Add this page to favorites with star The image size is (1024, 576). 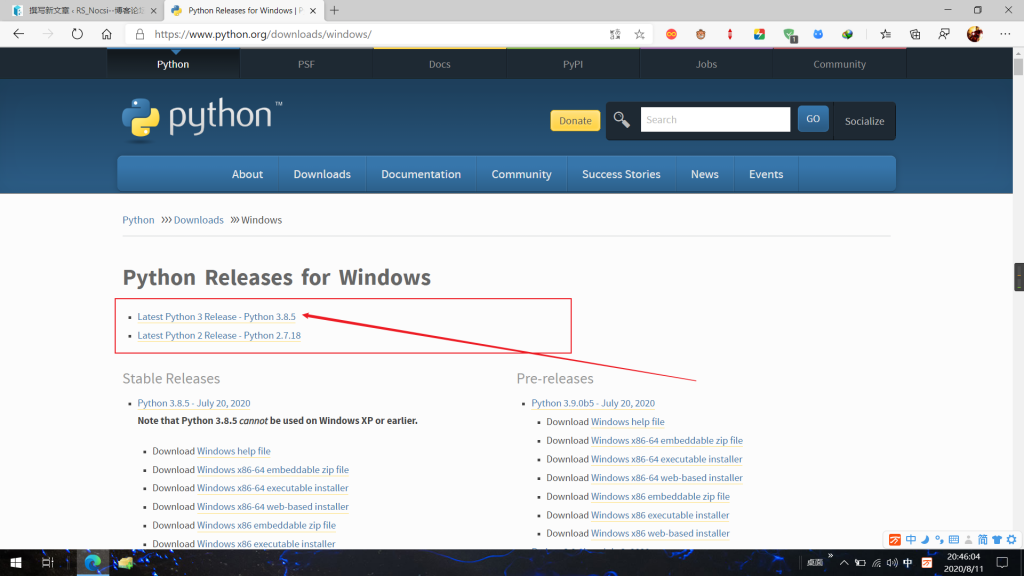[639, 34]
